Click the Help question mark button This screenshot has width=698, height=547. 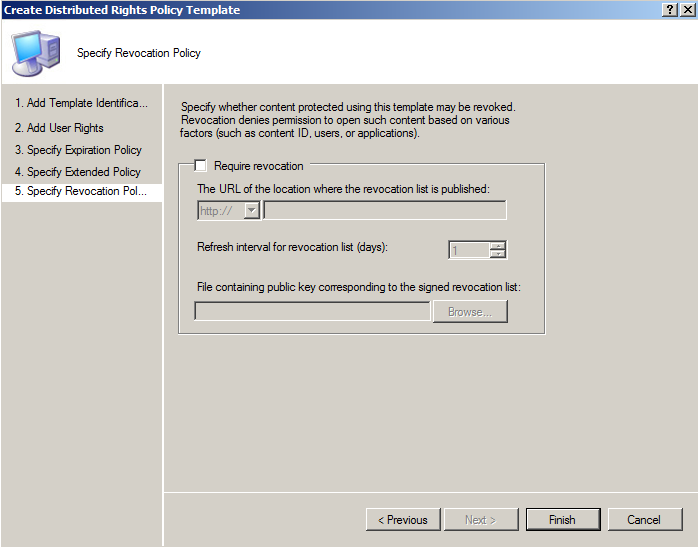668,9
